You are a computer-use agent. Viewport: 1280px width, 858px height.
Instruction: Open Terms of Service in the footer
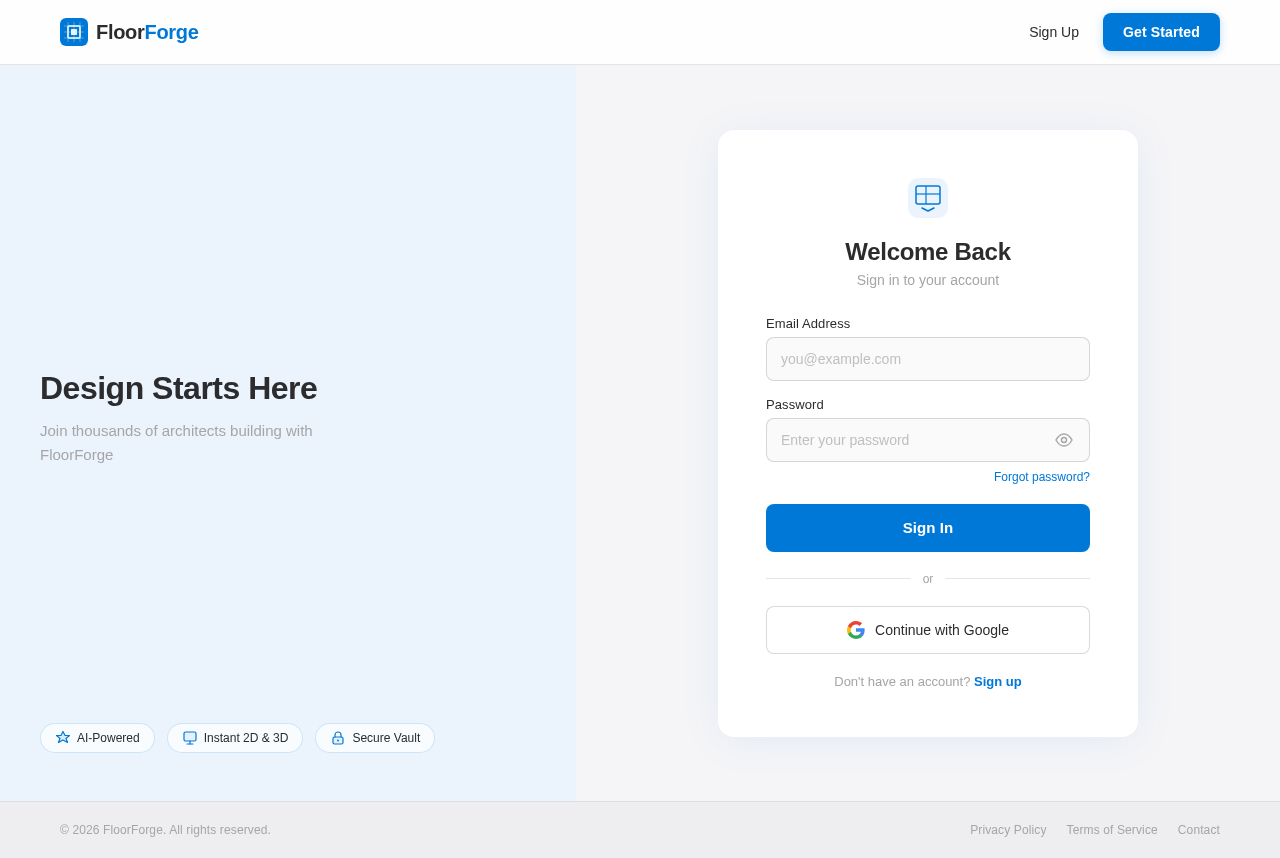coord(1112,830)
